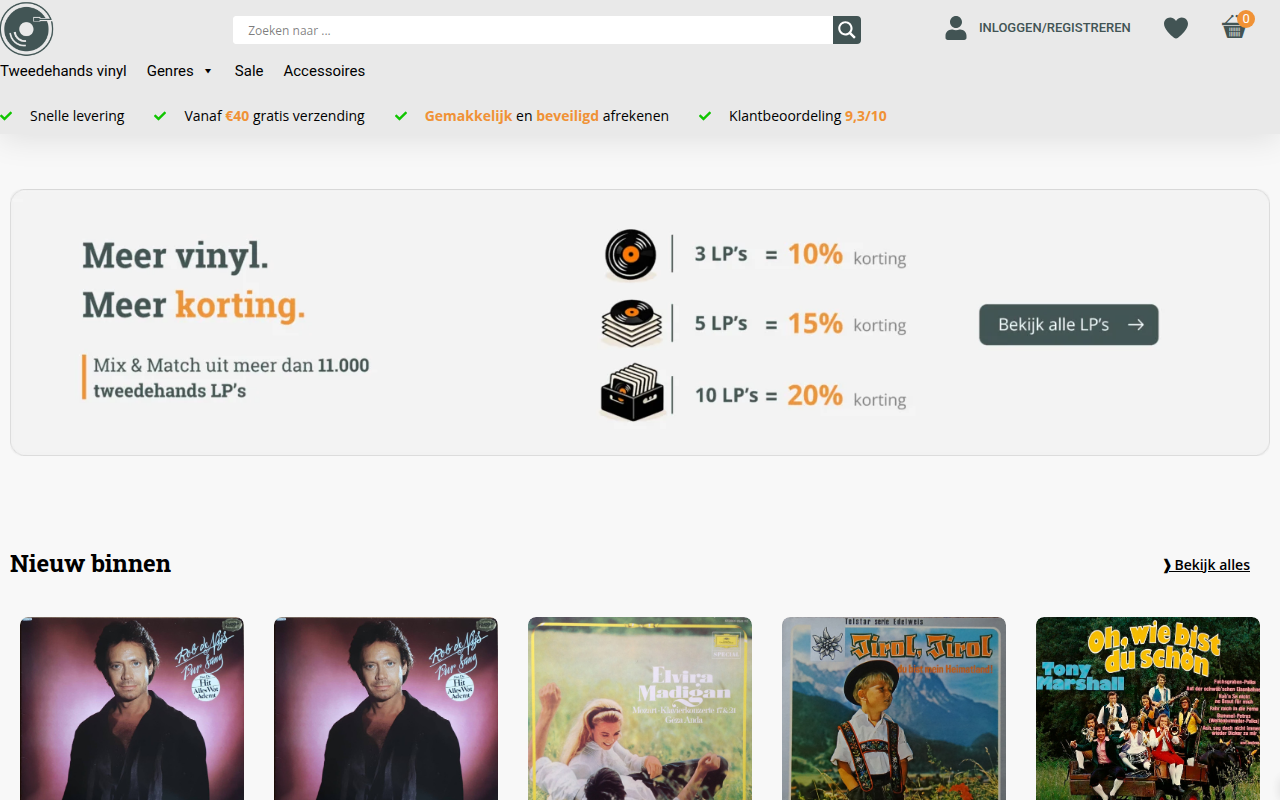This screenshot has width=1280, height=800.
Task: Follow the Bekijk alles link
Action: point(1207,565)
